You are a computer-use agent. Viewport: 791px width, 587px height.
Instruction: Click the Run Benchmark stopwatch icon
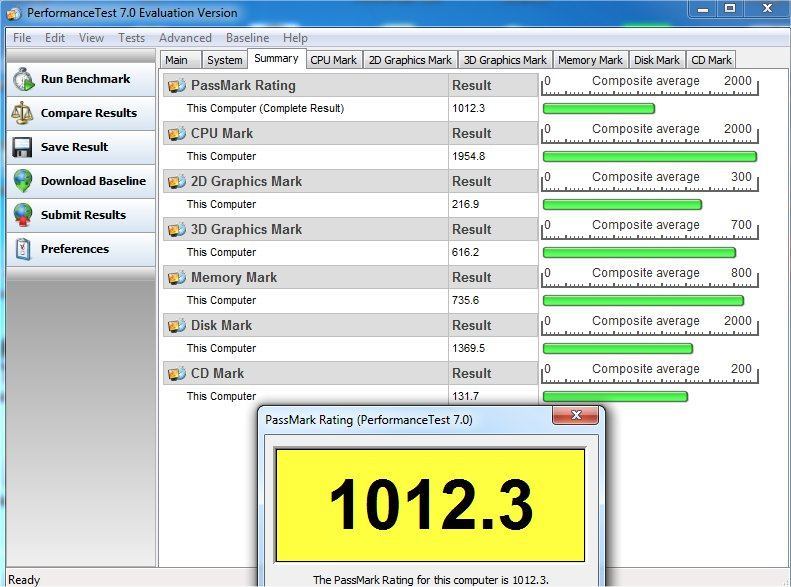23,80
